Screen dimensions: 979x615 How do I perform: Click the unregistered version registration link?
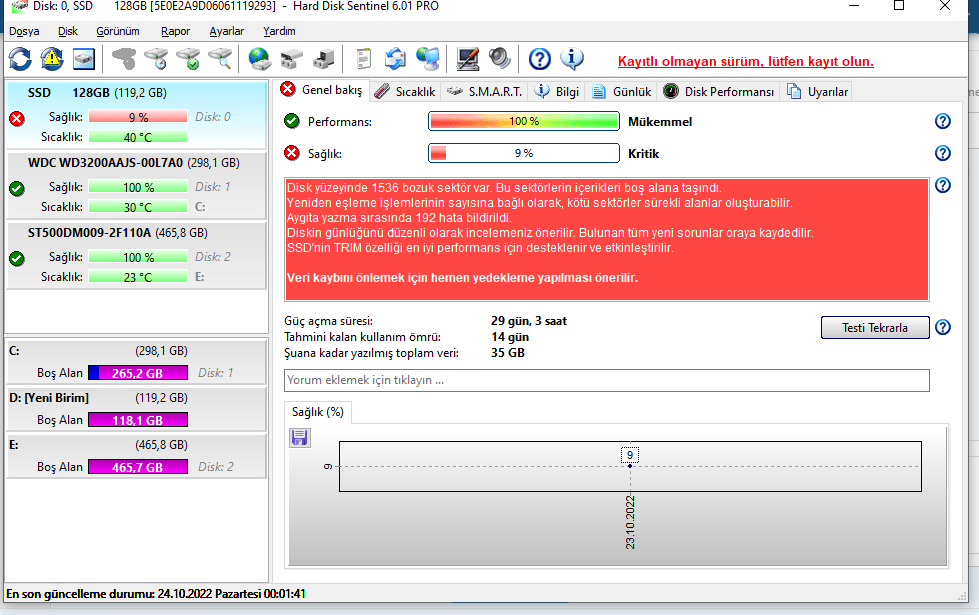point(745,61)
